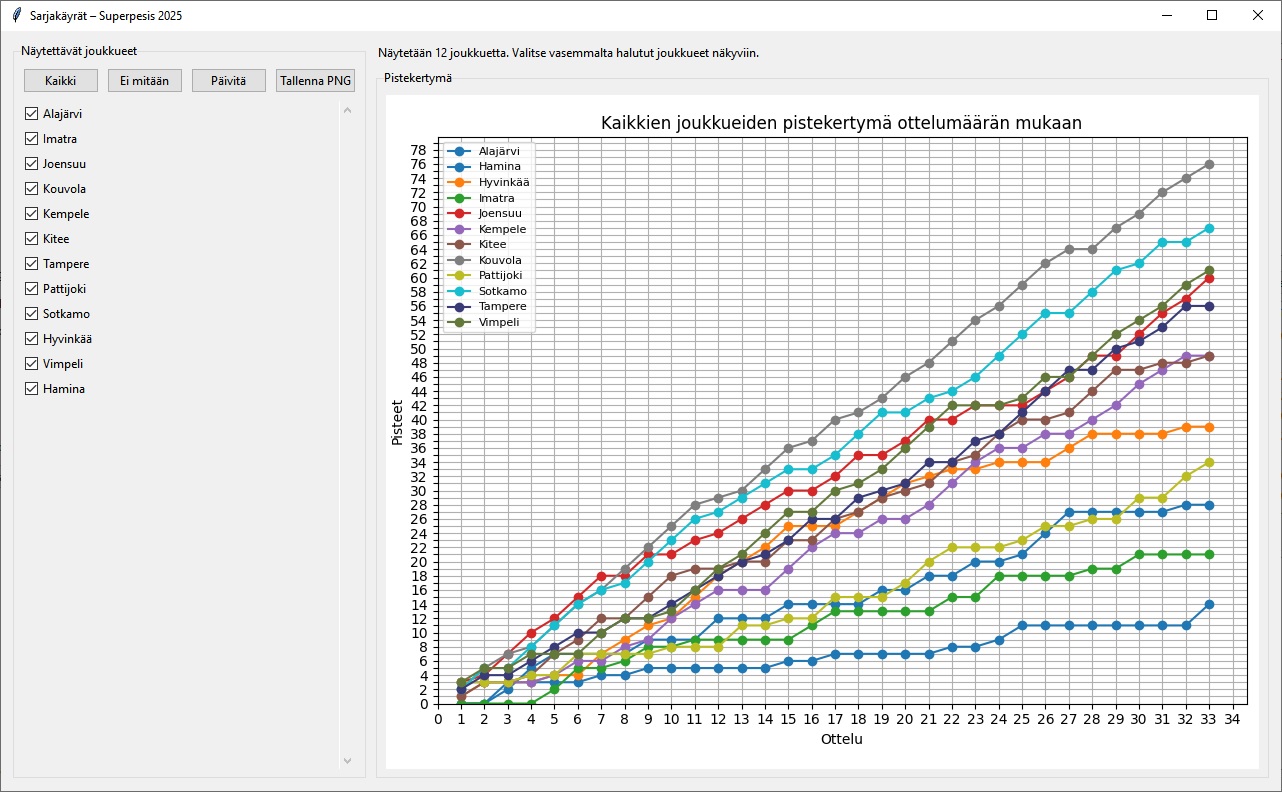1282x792 pixels.
Task: Click the Sotkamo legend marker in chart
Action: 461,291
